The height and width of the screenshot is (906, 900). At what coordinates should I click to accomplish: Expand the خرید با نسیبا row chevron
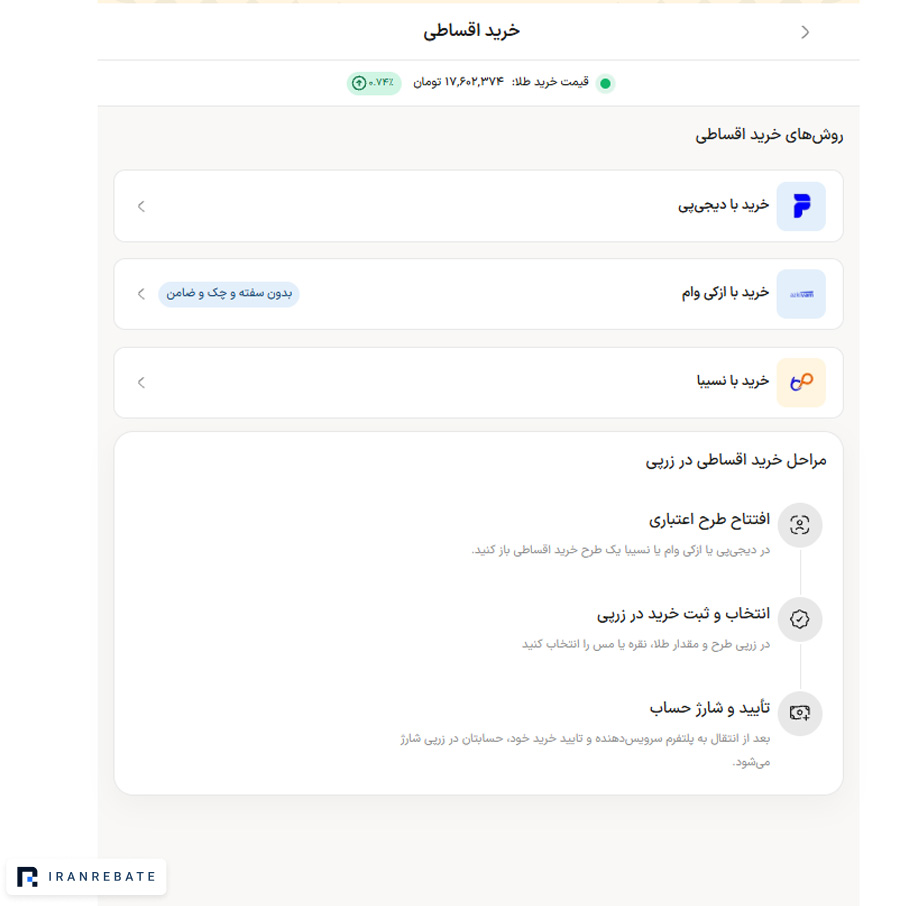(141, 383)
